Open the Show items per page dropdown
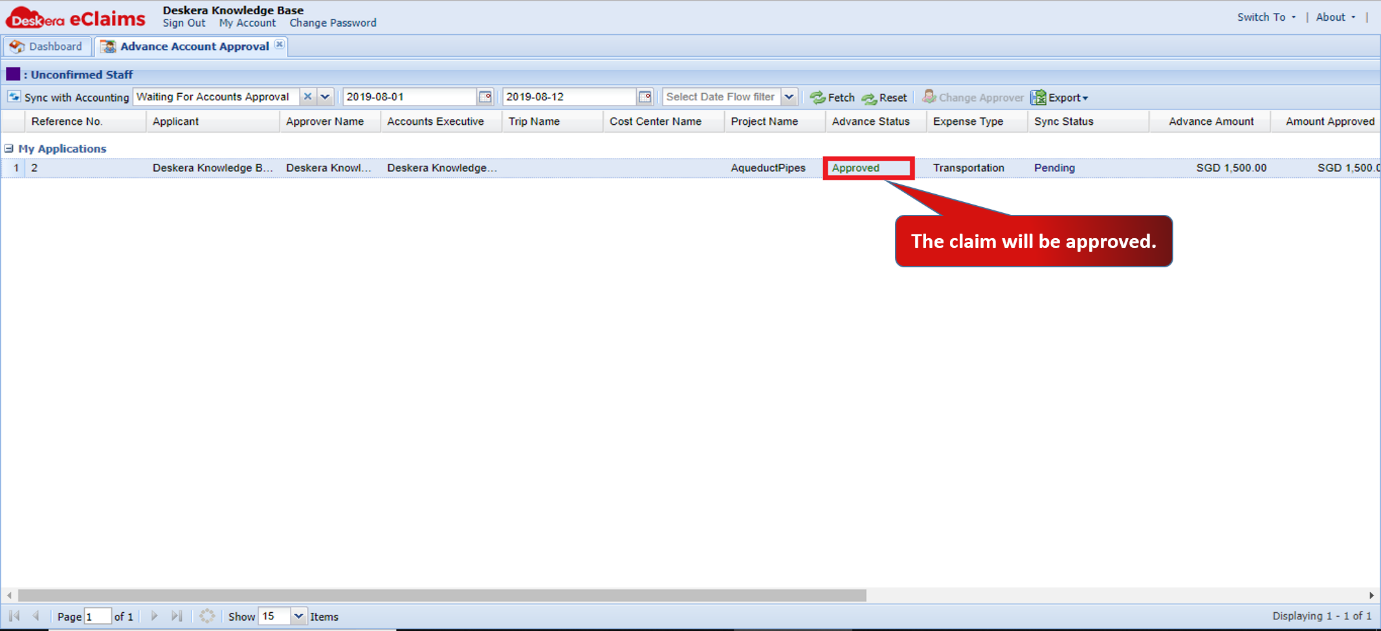Viewport: 1381px width, 631px height. click(298, 616)
